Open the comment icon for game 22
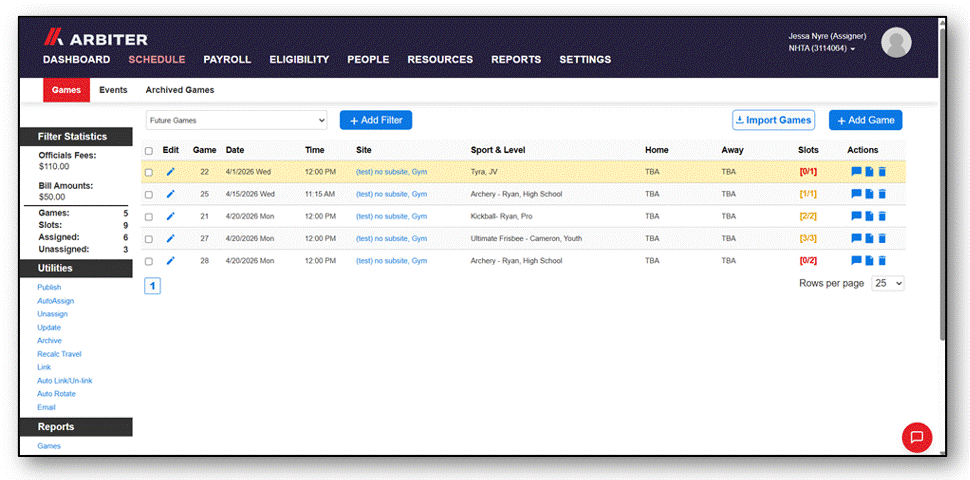The width and height of the screenshot is (970, 480). [x=856, y=172]
